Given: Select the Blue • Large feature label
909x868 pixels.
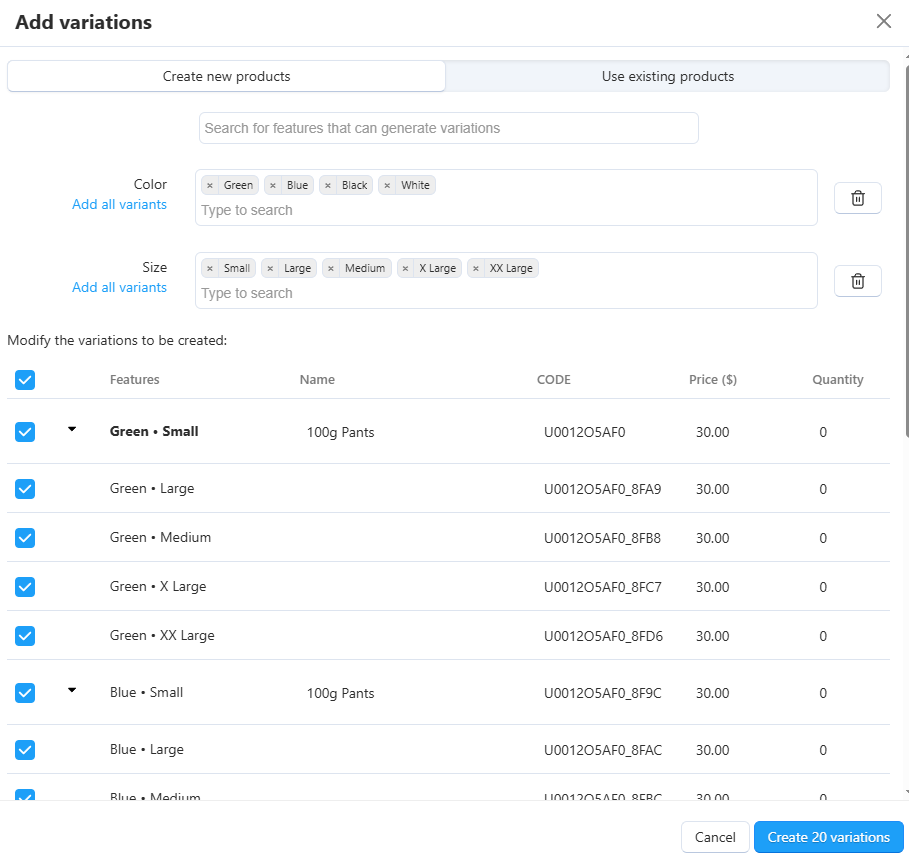Looking at the screenshot, I should point(147,749).
